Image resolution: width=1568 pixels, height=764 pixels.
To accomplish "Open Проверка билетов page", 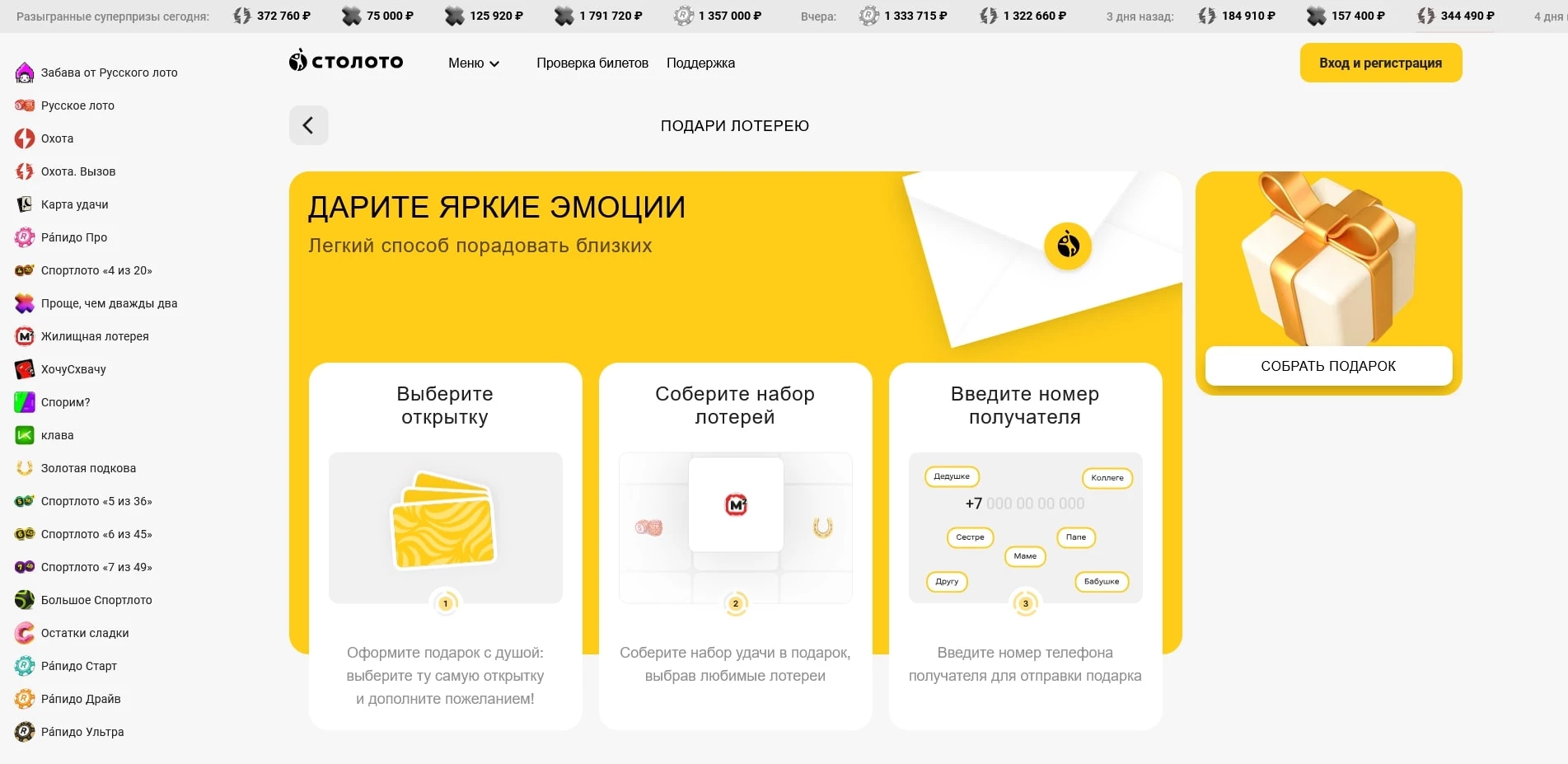I will [592, 63].
